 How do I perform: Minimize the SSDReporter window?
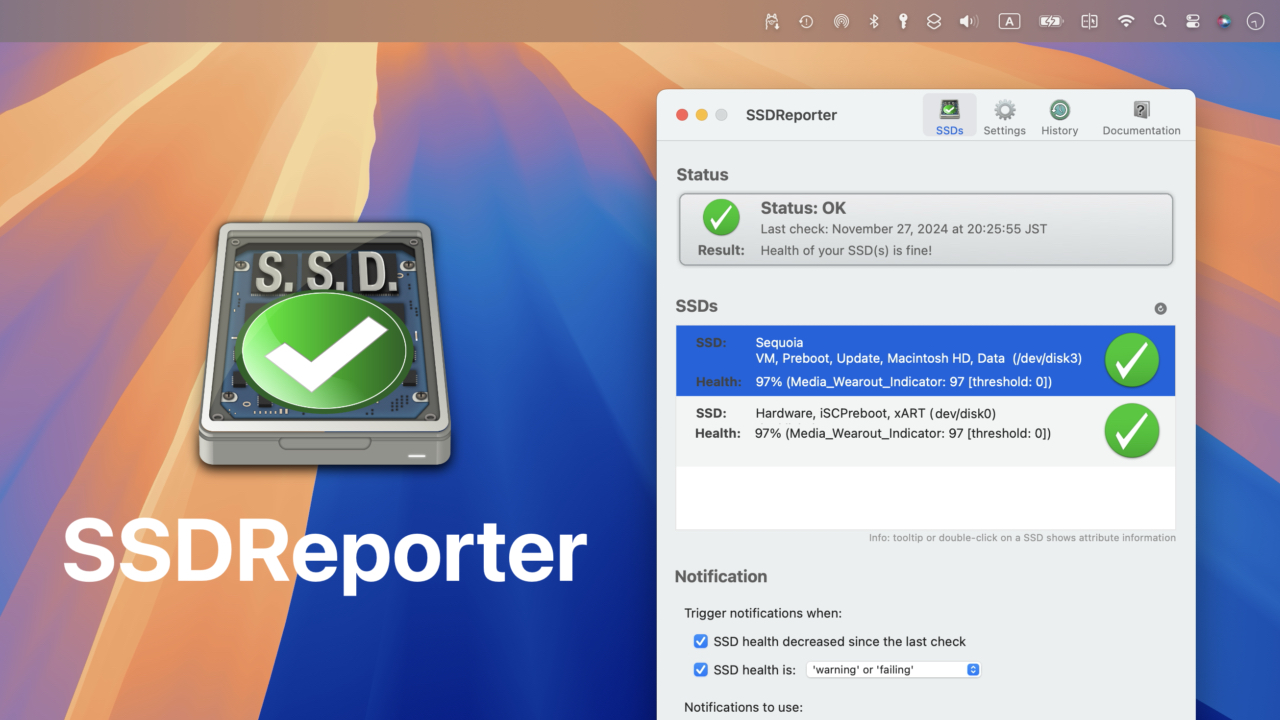click(702, 115)
